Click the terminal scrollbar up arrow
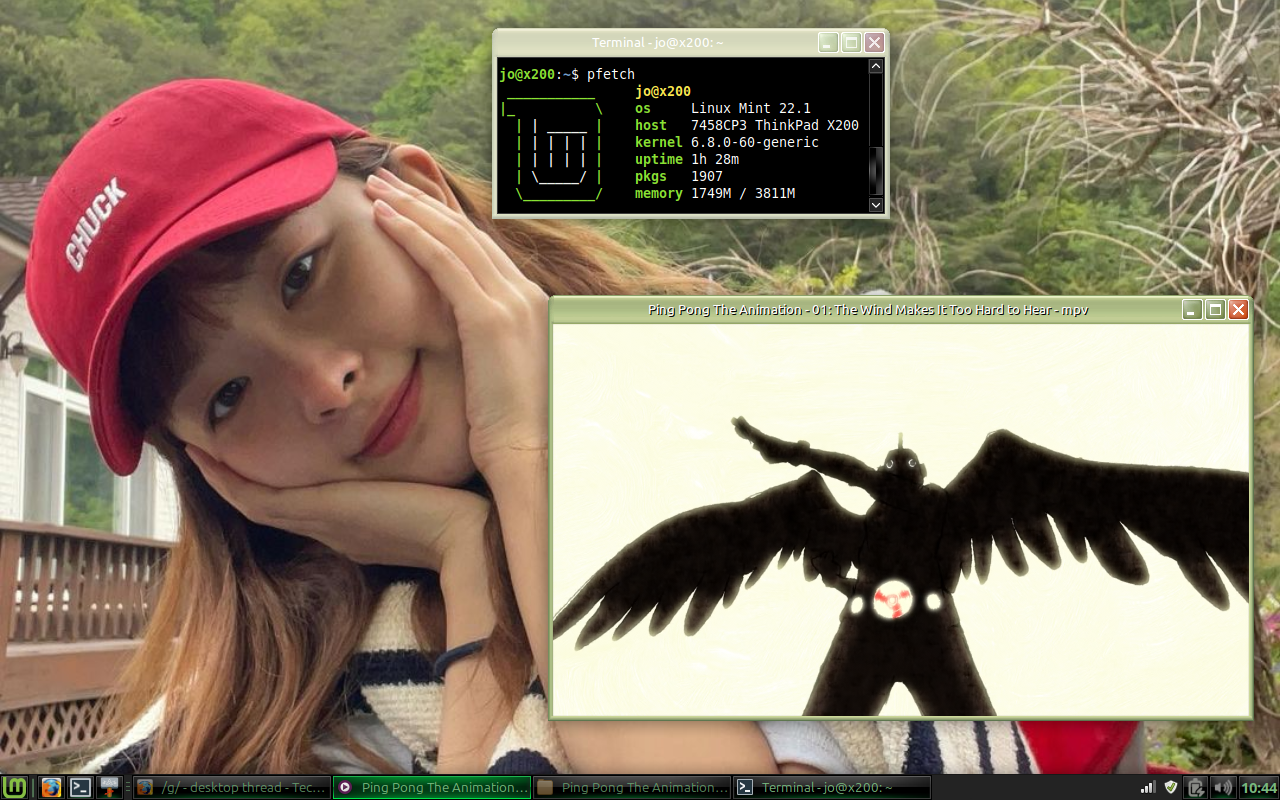Image resolution: width=1280 pixels, height=800 pixels. tap(876, 66)
